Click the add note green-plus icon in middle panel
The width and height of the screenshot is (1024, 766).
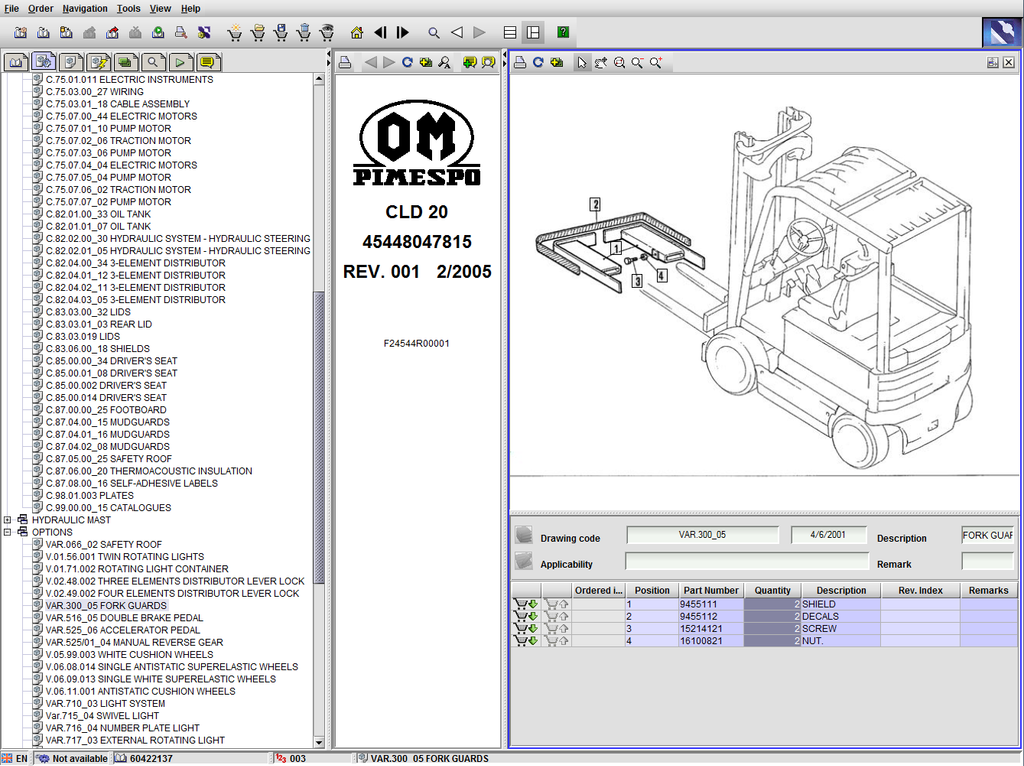pos(469,63)
